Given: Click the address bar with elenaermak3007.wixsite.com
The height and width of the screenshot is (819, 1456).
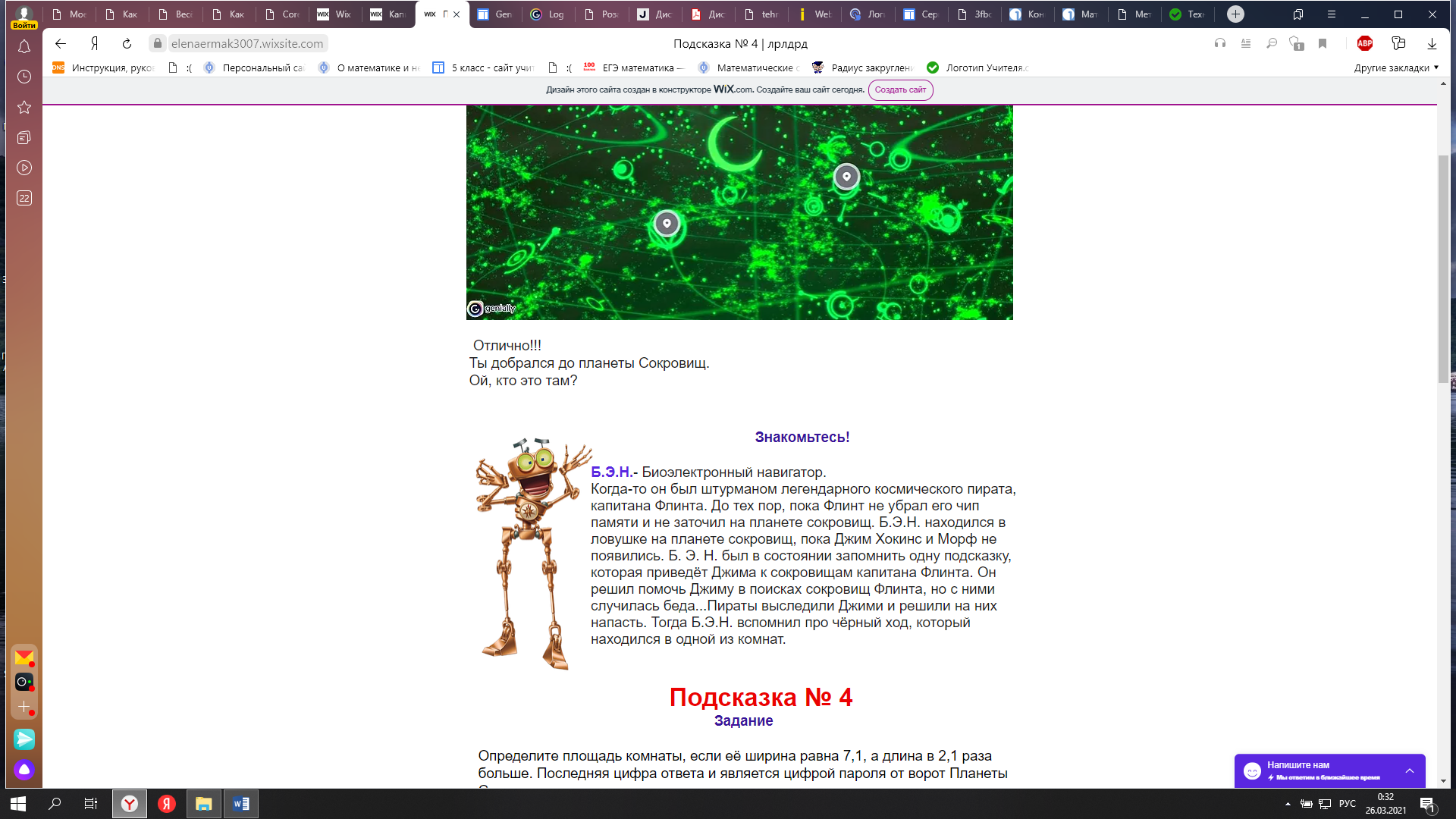Looking at the screenshot, I should (247, 44).
